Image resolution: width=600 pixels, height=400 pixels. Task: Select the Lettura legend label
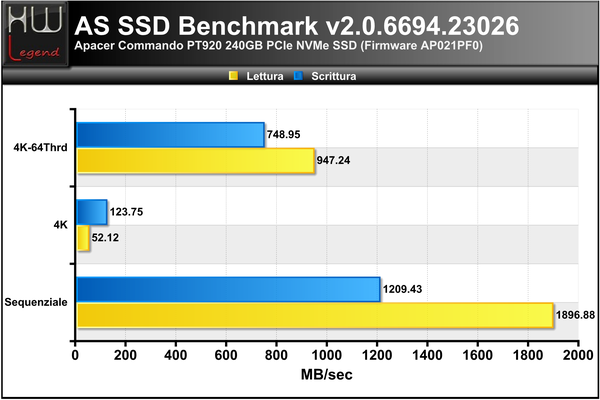pyautogui.click(x=265, y=76)
